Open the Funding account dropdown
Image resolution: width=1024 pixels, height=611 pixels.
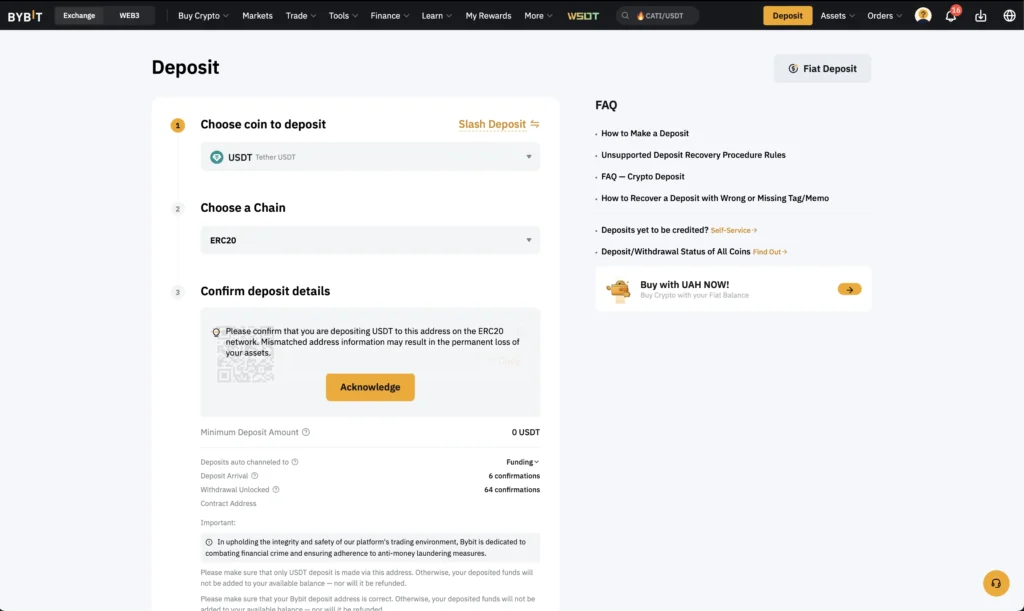522,462
